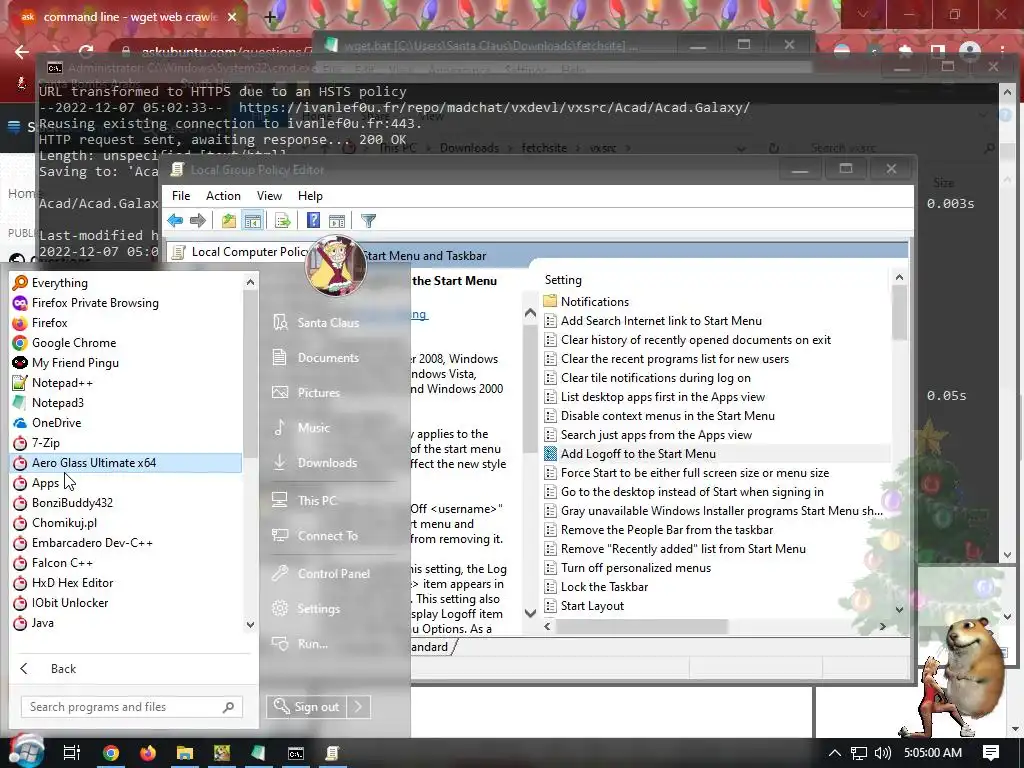1024x768 pixels.
Task: Open the File menu in Group Policy Editor
Action: [x=181, y=196]
